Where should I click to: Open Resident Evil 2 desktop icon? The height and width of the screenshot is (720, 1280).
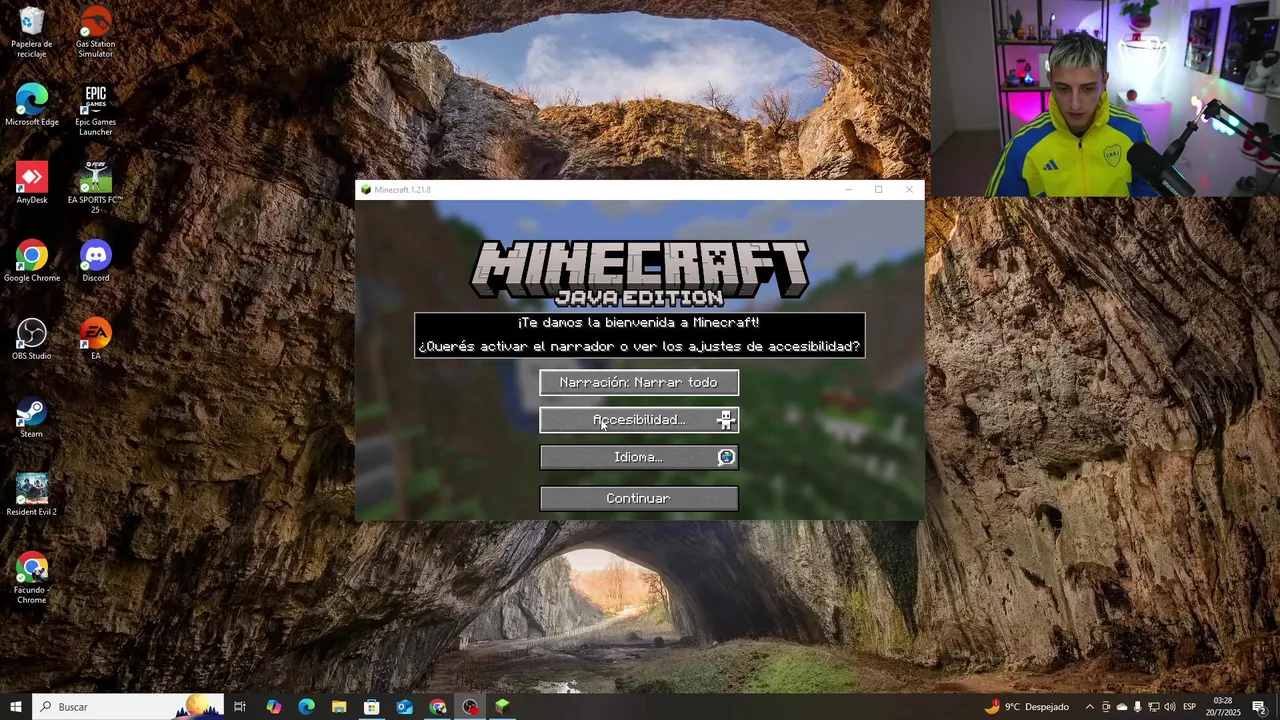(x=31, y=495)
